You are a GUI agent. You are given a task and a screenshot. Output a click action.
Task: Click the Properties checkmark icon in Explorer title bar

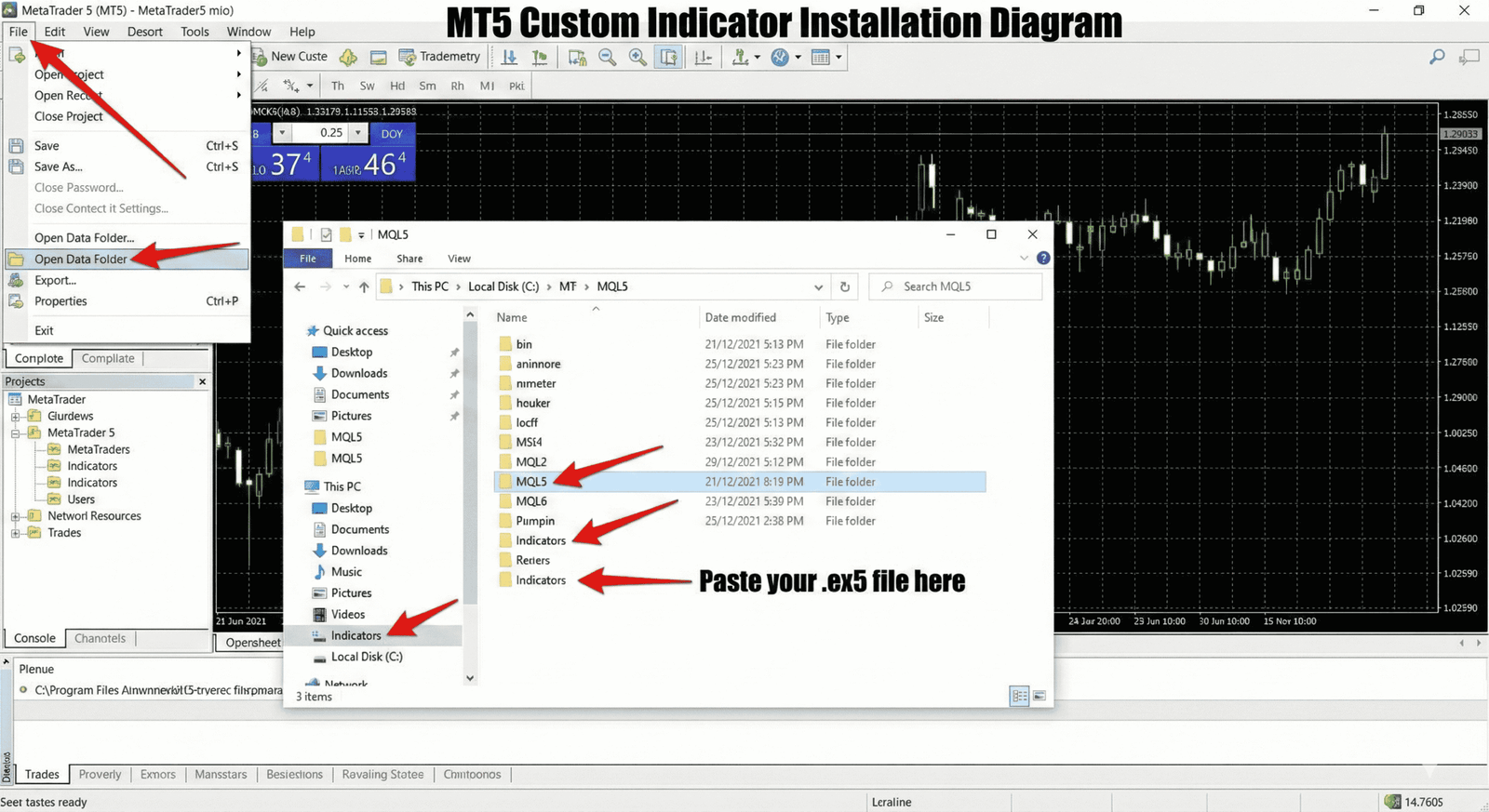[326, 234]
